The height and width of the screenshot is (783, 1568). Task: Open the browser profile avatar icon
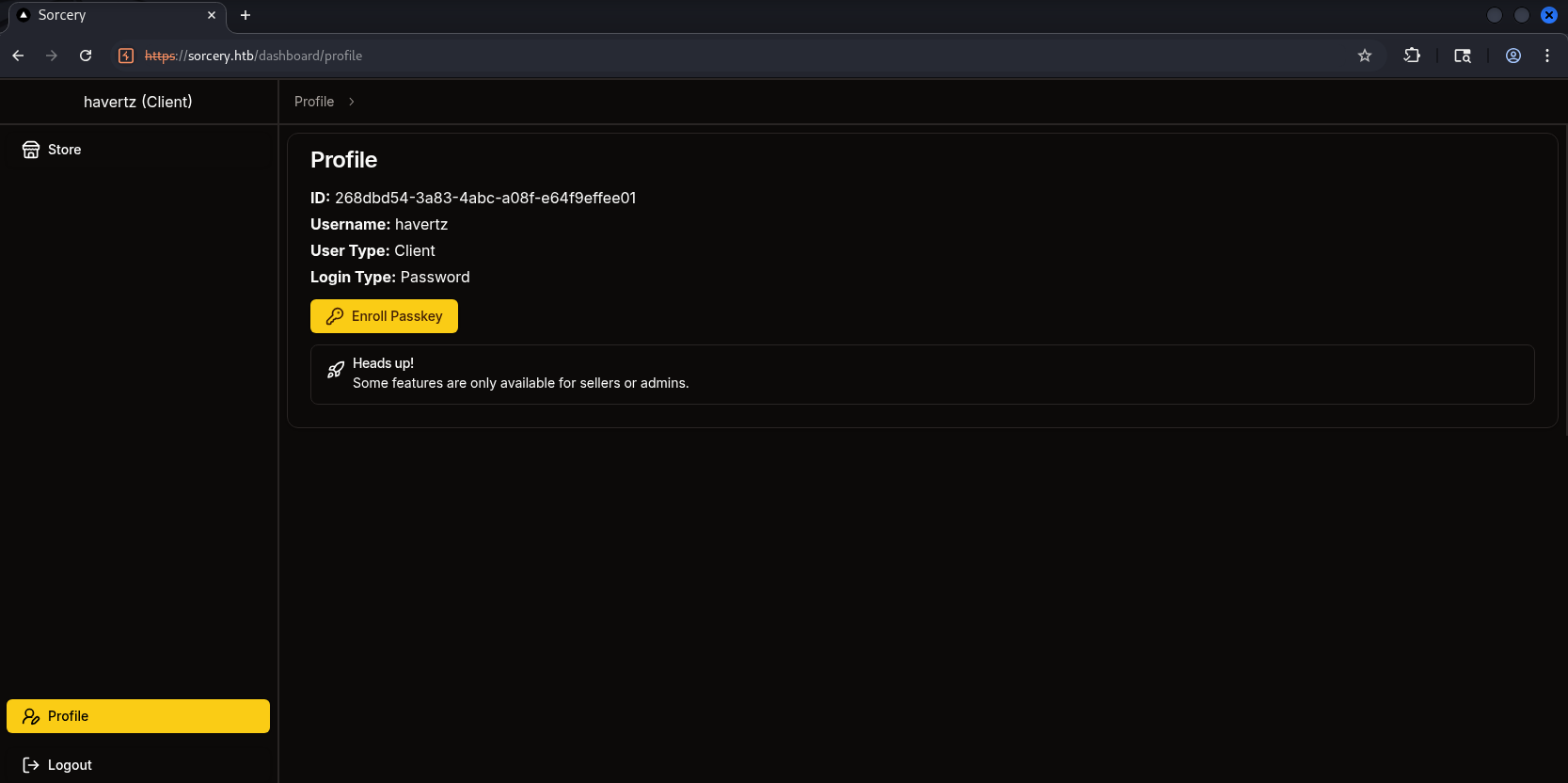point(1513,56)
